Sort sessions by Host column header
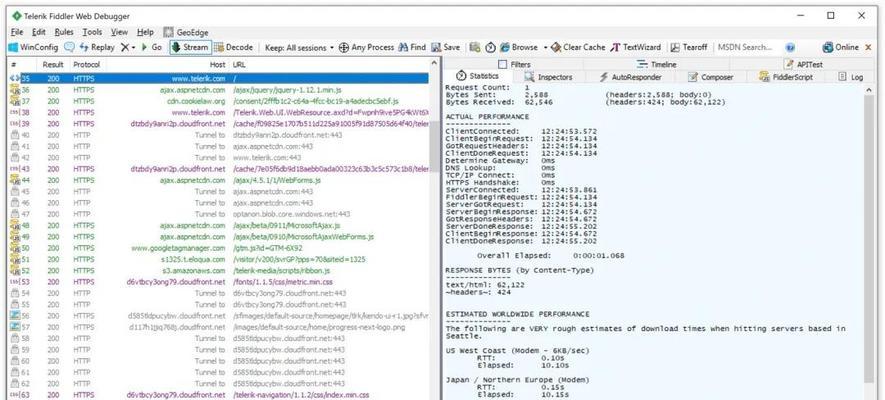885x400 pixels. click(x=167, y=65)
